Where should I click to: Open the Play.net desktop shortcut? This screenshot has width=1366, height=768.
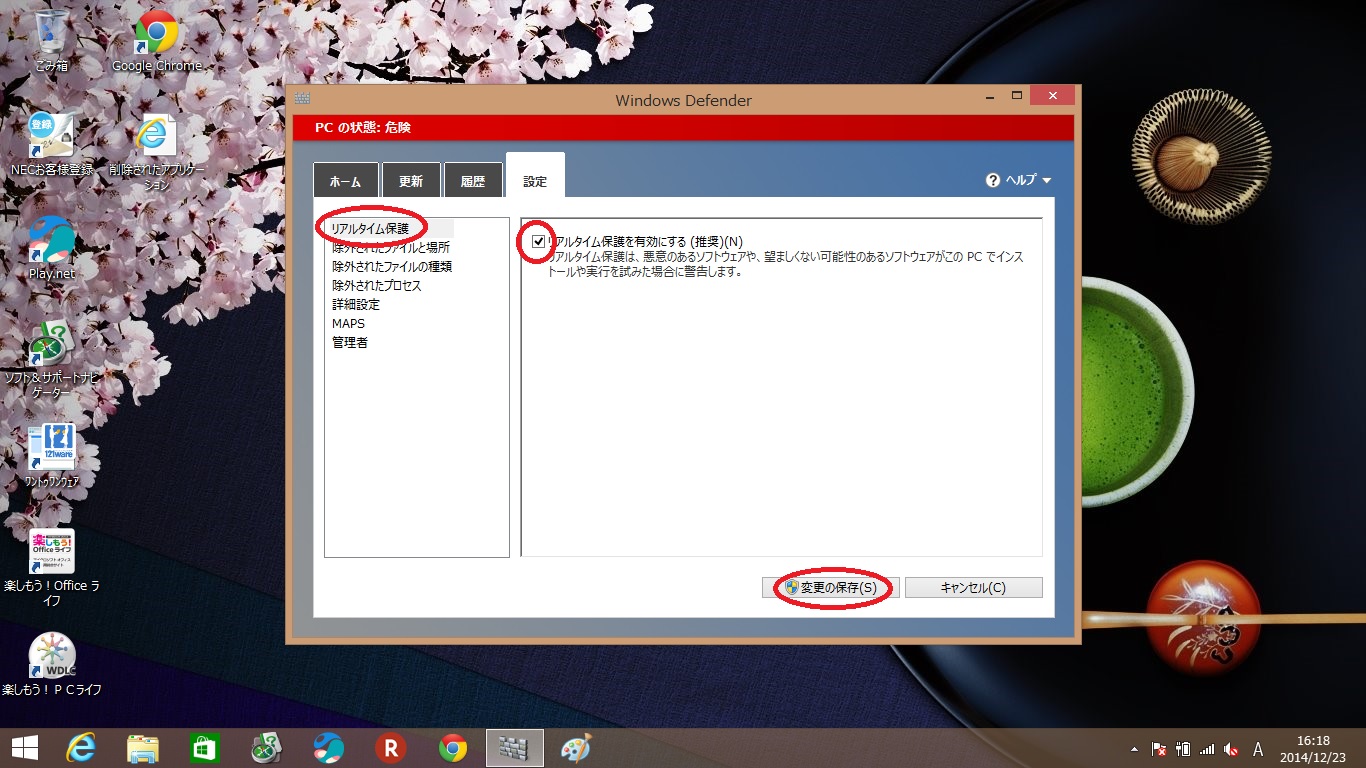click(x=51, y=249)
